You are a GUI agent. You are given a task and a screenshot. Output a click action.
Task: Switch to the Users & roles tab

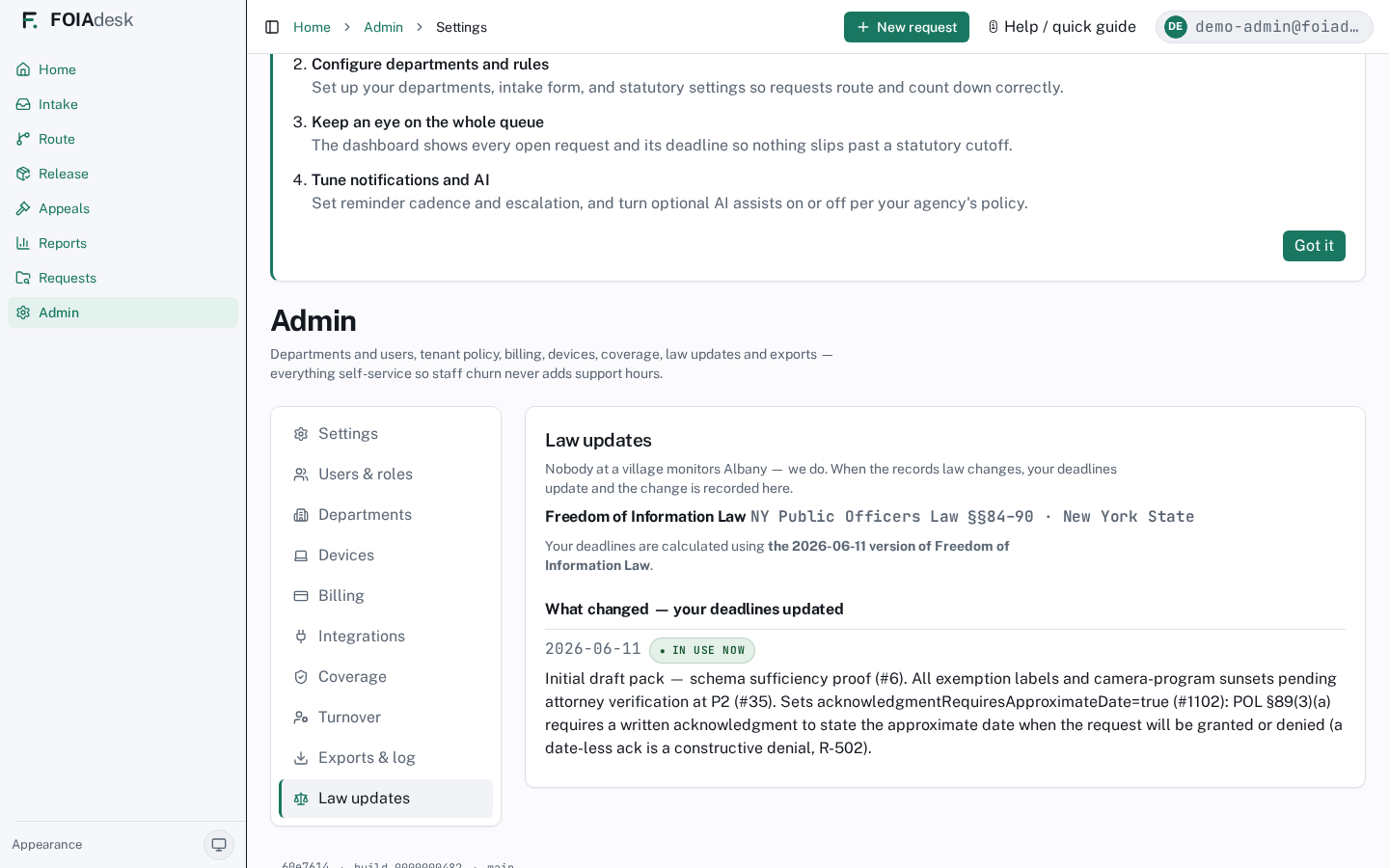[x=386, y=475]
